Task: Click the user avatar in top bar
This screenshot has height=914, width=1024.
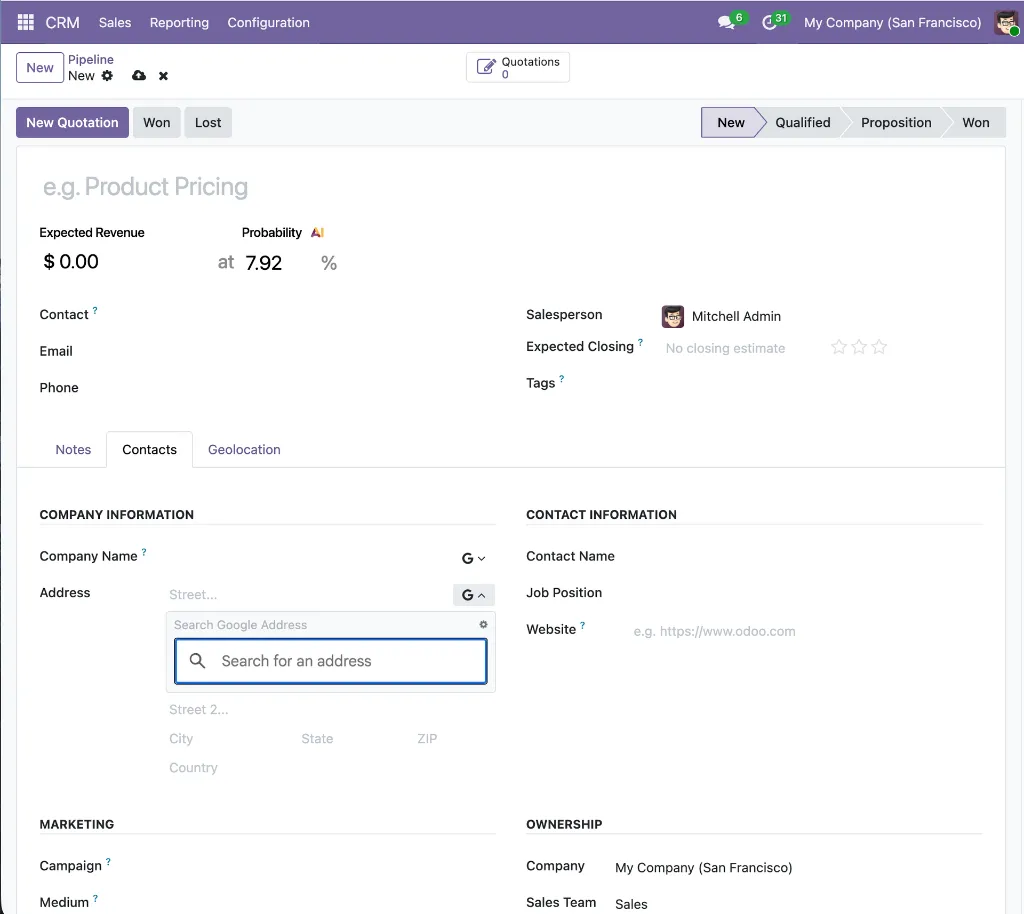Action: click(x=1006, y=22)
